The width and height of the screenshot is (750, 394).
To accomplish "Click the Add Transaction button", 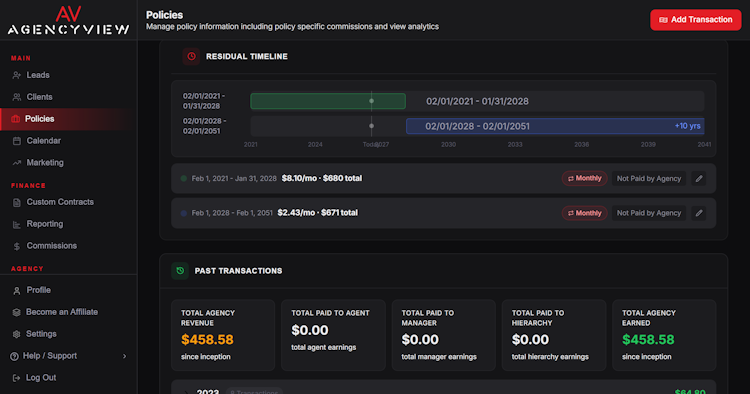I will pos(695,20).
